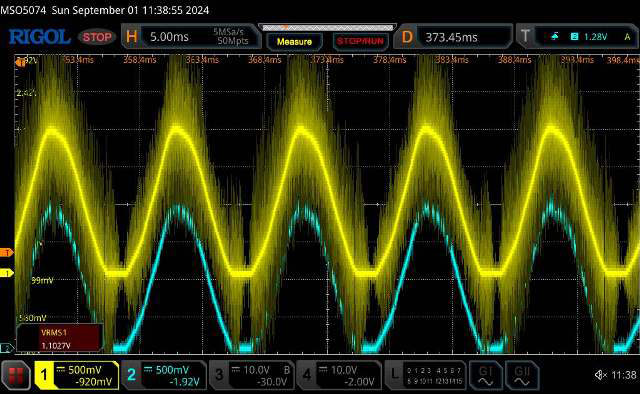This screenshot has height=394, width=640.
Task: Select the VRMS1 measurement result box
Action: coord(59,338)
